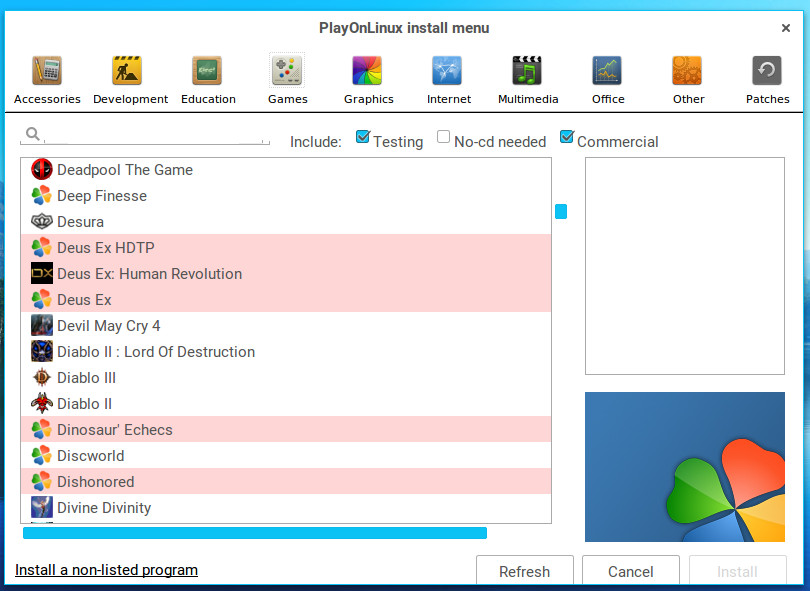This screenshot has width=810, height=591.
Task: Open the Other category
Action: point(688,79)
